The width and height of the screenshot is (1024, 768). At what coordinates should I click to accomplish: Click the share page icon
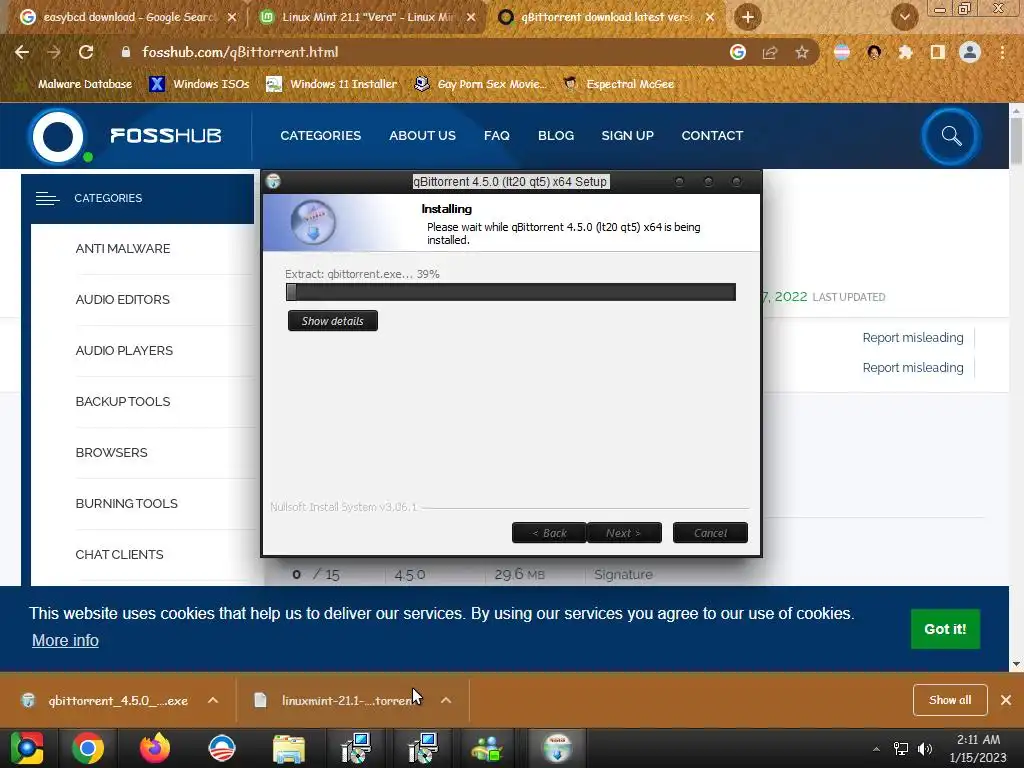(x=770, y=52)
